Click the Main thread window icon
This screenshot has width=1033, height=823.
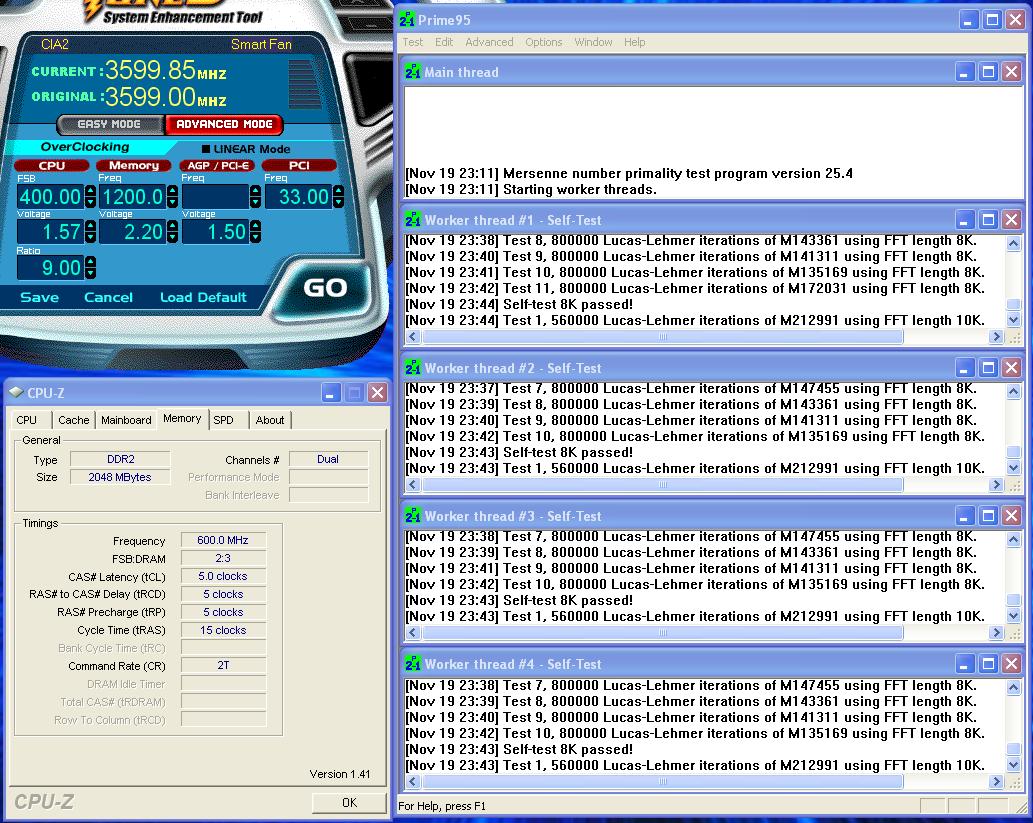point(413,72)
